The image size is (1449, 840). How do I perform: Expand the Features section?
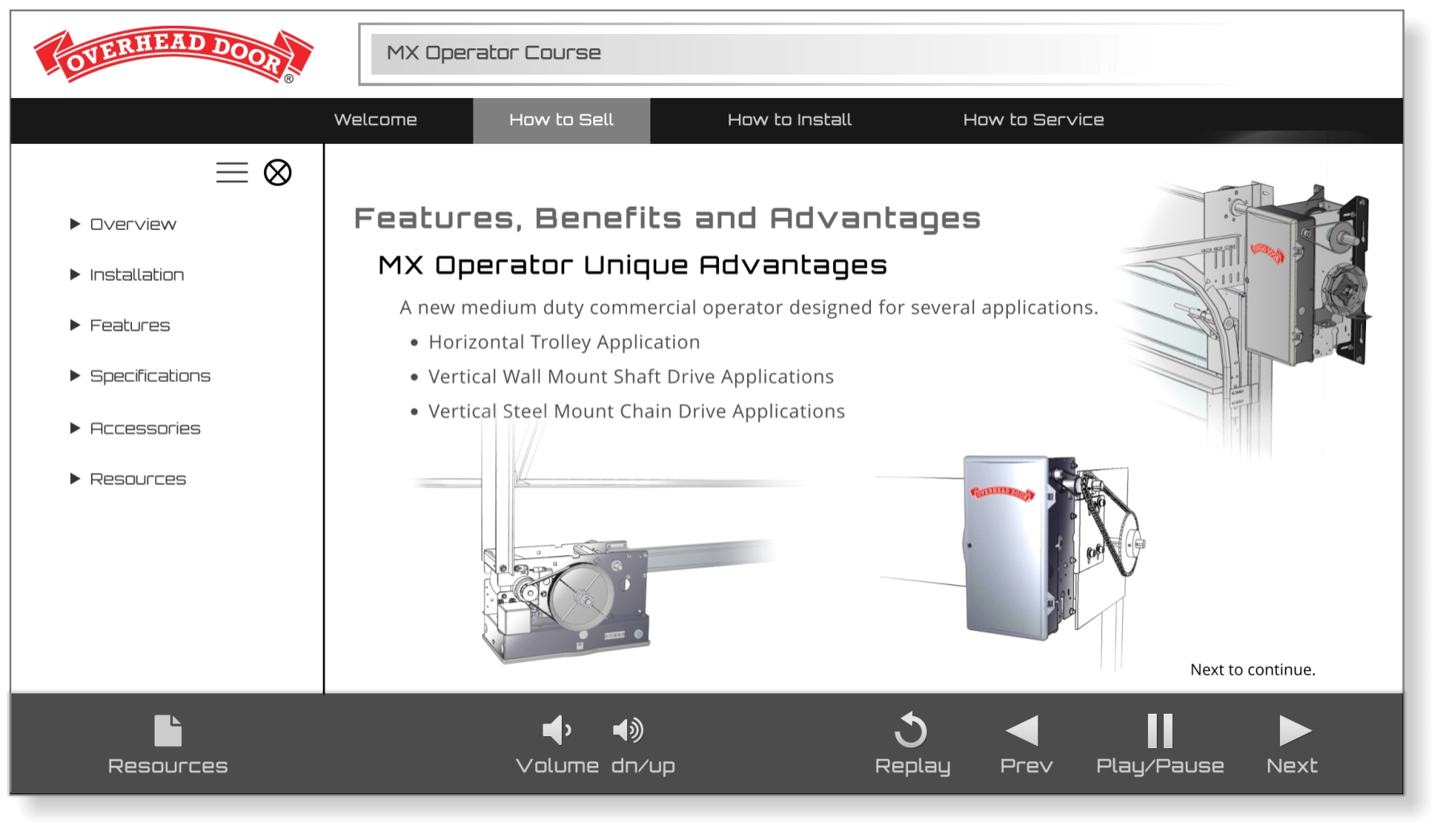click(130, 326)
